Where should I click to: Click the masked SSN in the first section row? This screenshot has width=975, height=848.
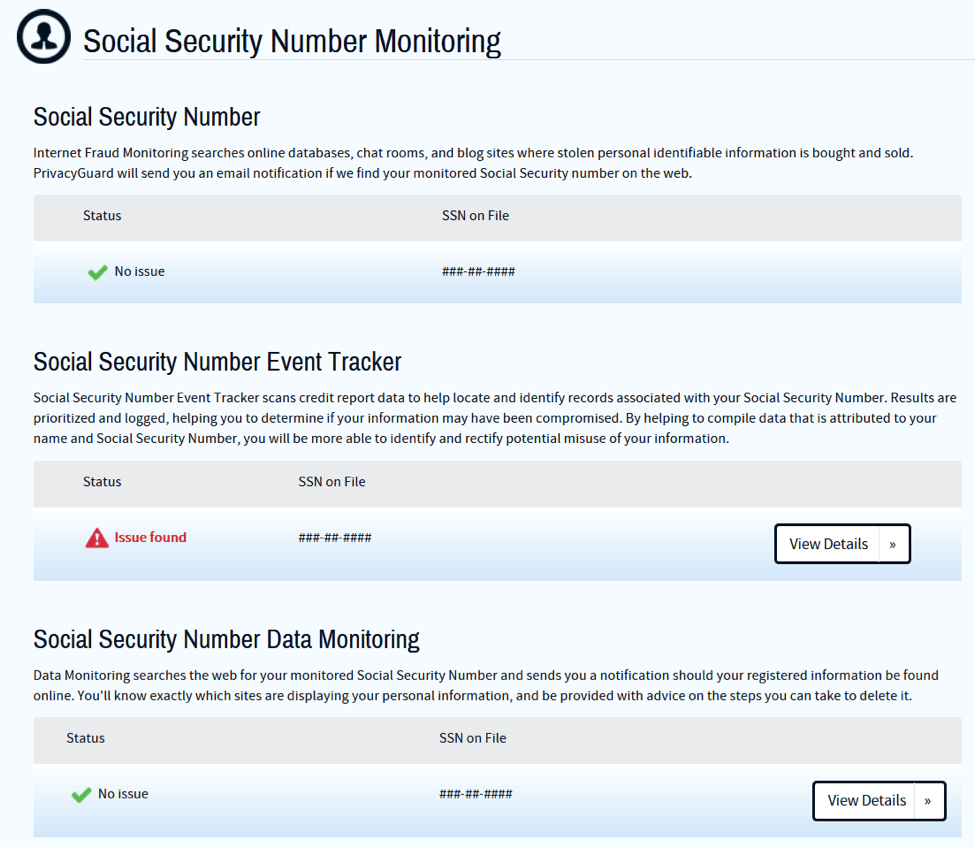(x=478, y=272)
